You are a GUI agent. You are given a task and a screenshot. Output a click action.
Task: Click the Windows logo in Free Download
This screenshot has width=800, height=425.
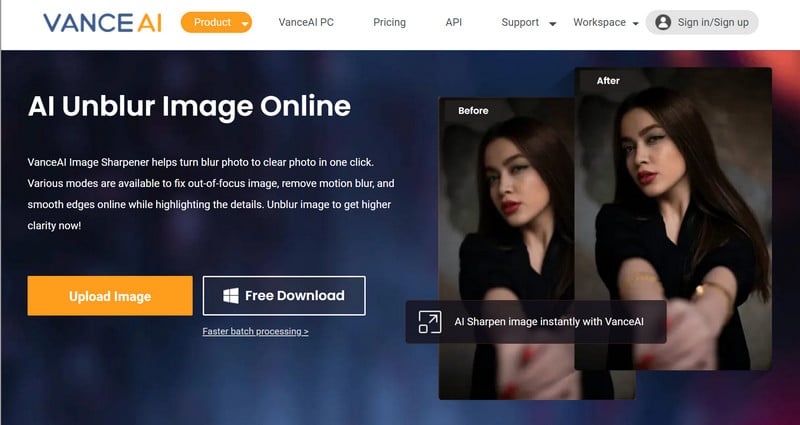tap(231, 296)
